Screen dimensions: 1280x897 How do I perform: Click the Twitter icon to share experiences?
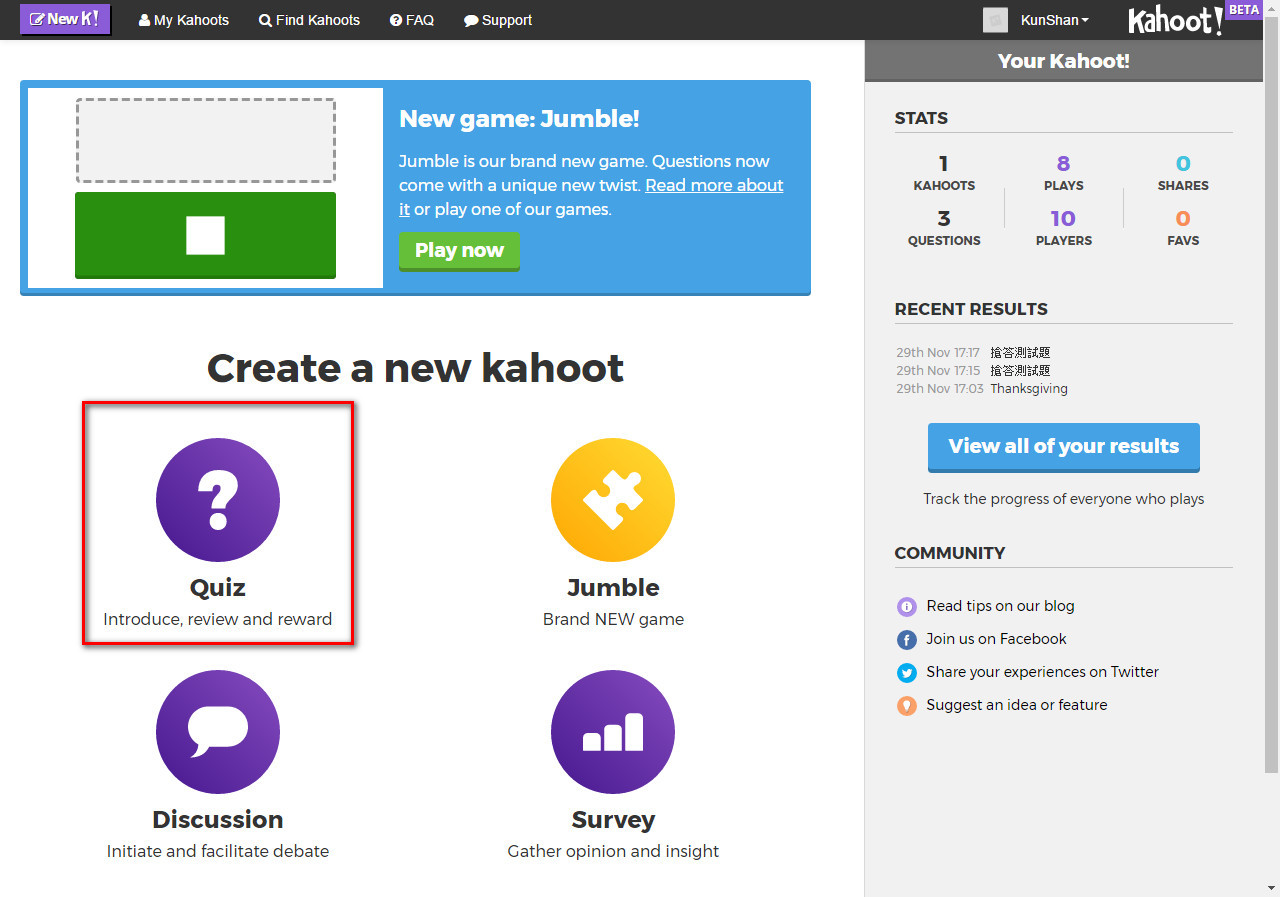point(906,672)
